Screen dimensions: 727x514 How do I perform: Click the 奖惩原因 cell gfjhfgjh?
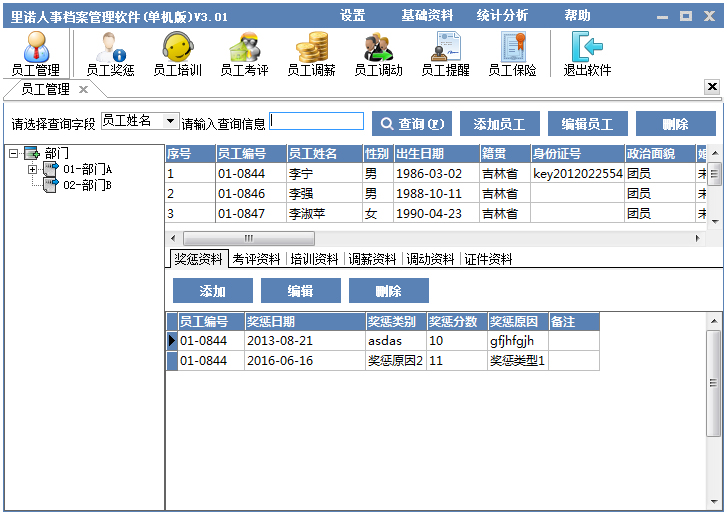pos(517,341)
